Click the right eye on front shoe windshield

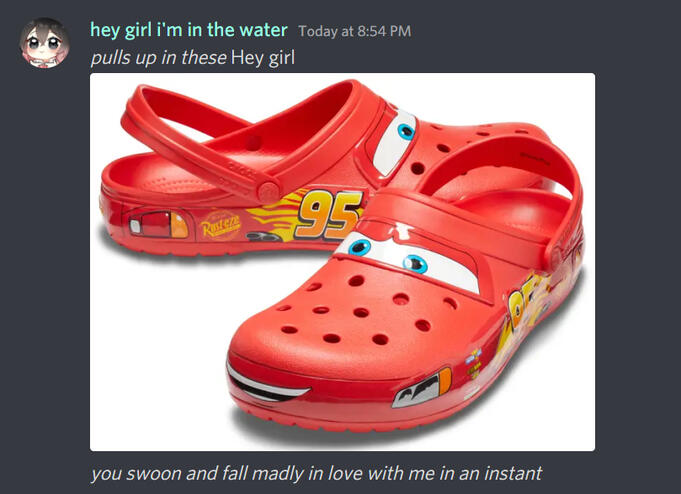[415, 264]
